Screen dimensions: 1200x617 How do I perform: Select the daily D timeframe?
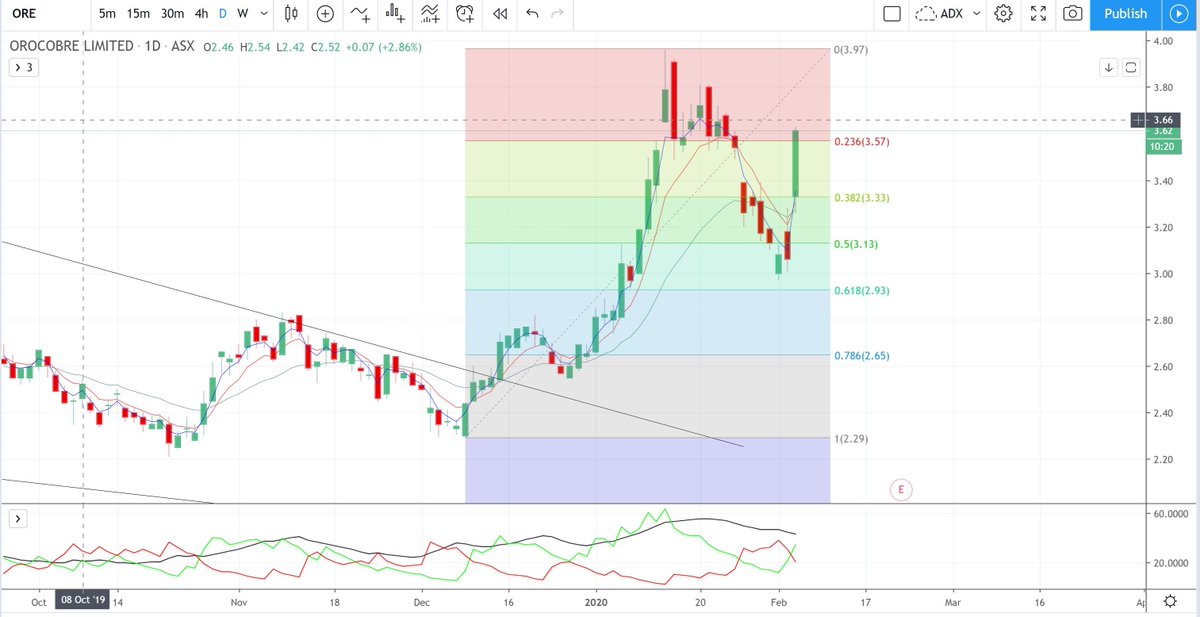pos(223,14)
